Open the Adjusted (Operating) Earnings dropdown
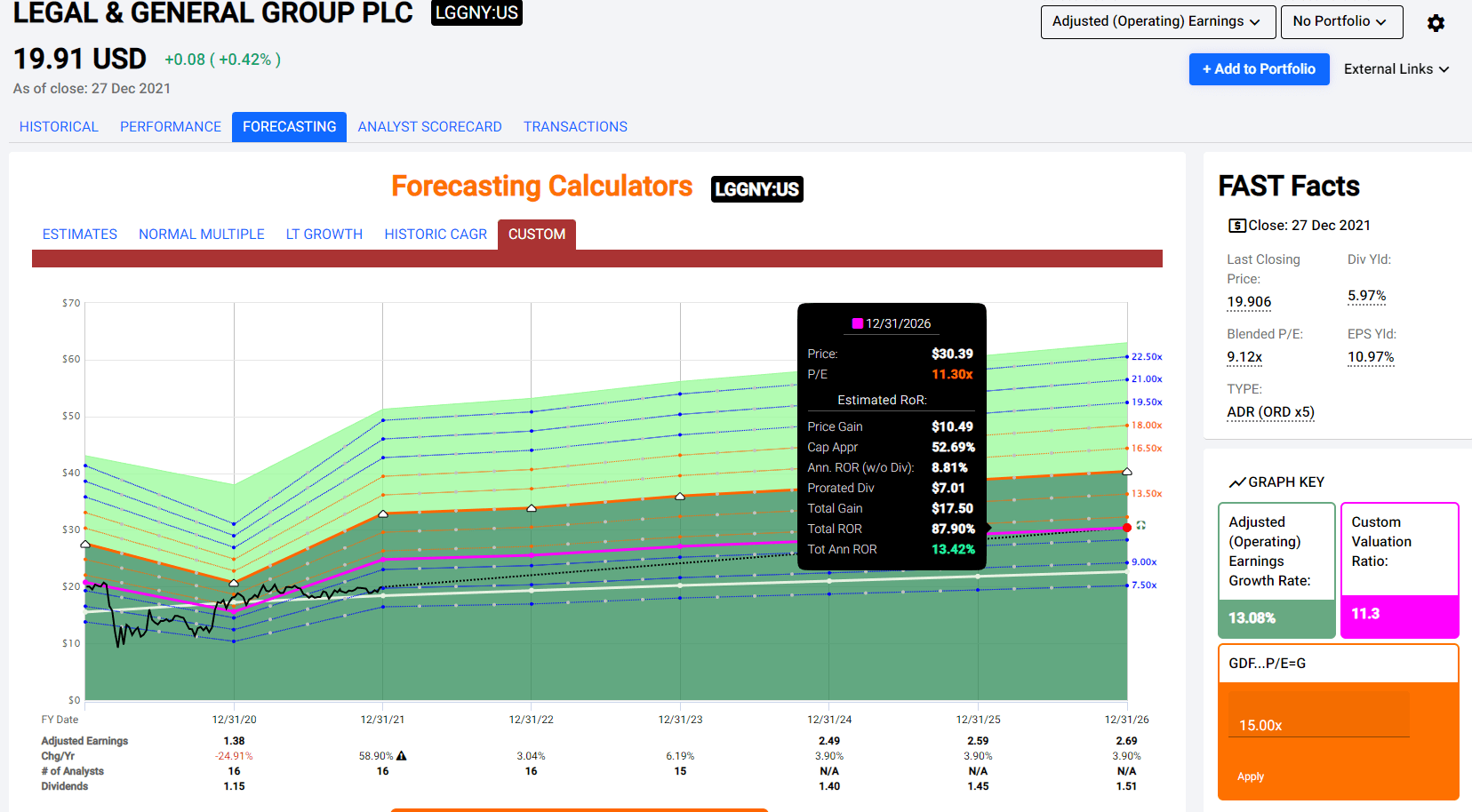 1158,22
